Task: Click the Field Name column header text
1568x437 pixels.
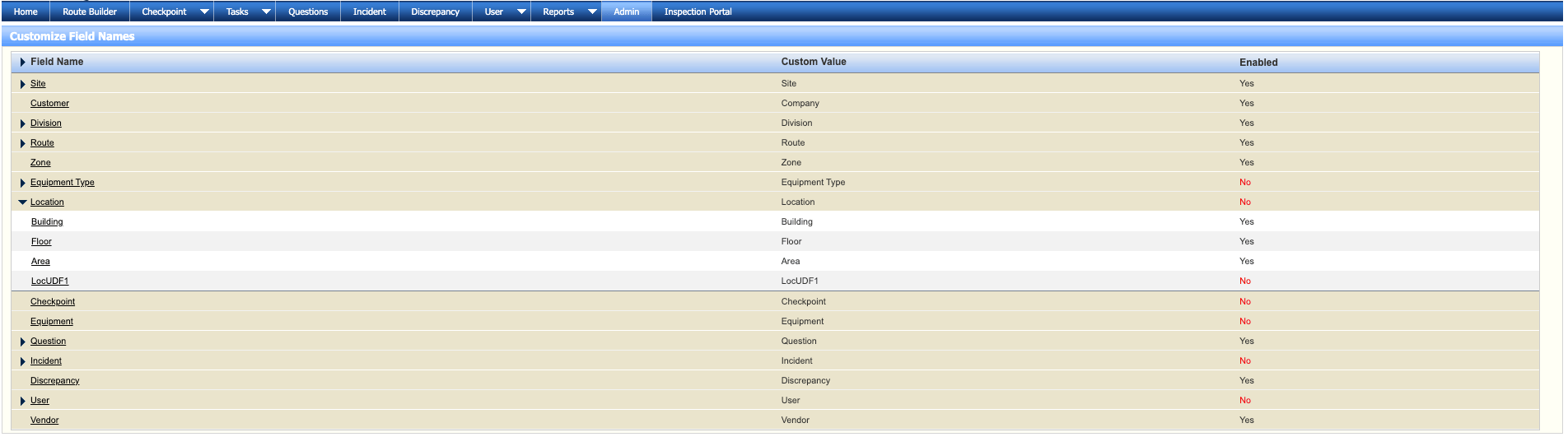Action: click(x=57, y=62)
